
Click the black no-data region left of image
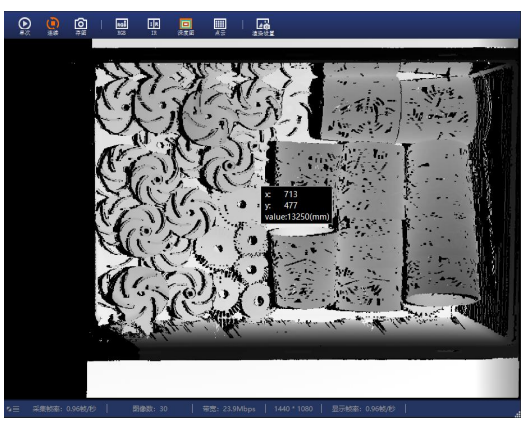pos(48,218)
